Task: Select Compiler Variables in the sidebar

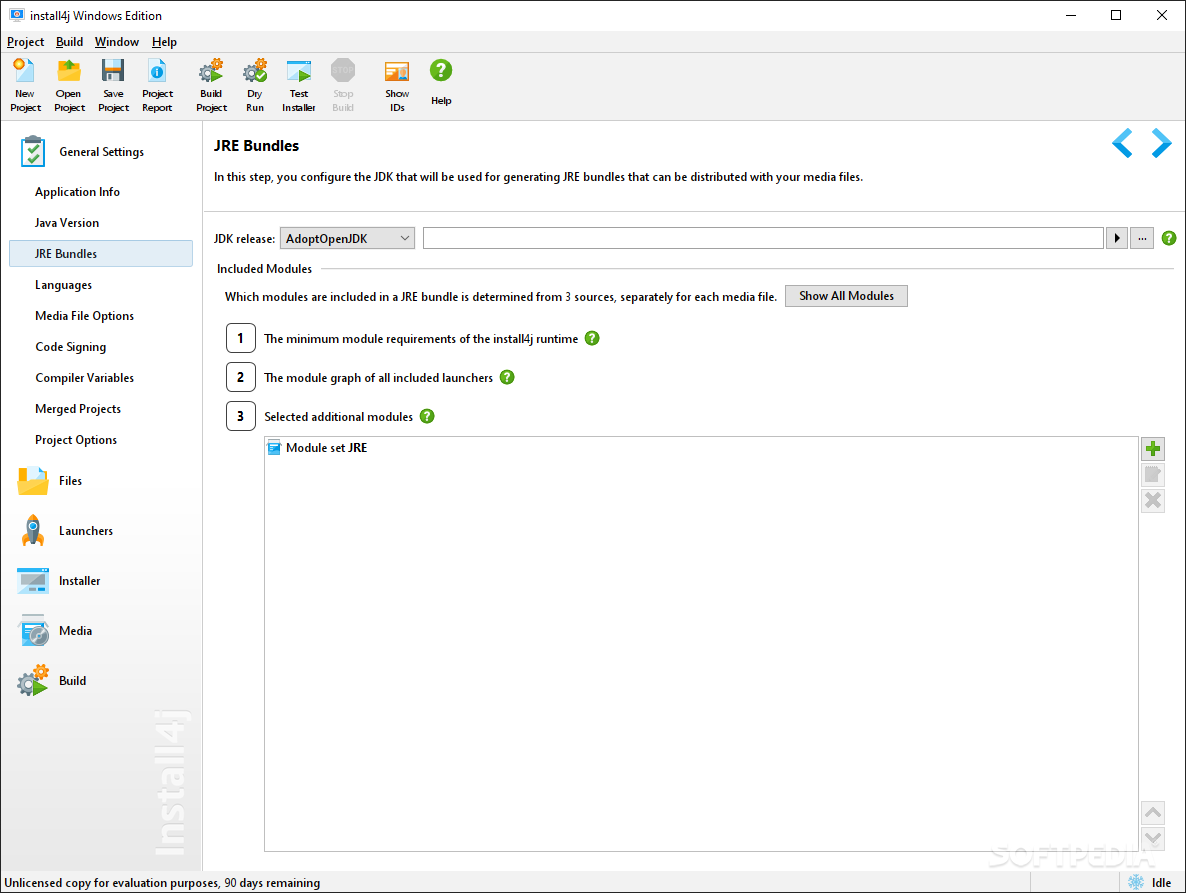Action: 101,378
